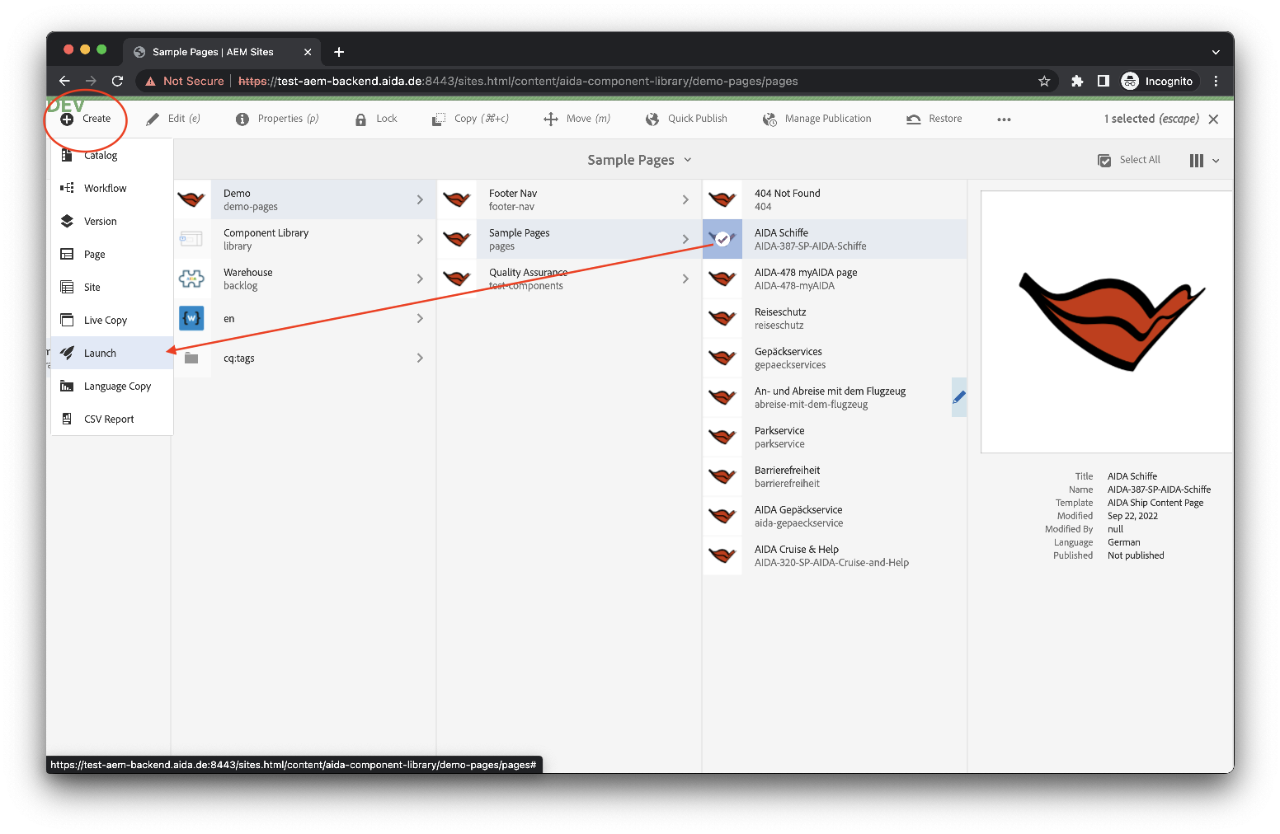Click the Create button
Image resolution: width=1280 pixels, height=834 pixels.
point(86,119)
